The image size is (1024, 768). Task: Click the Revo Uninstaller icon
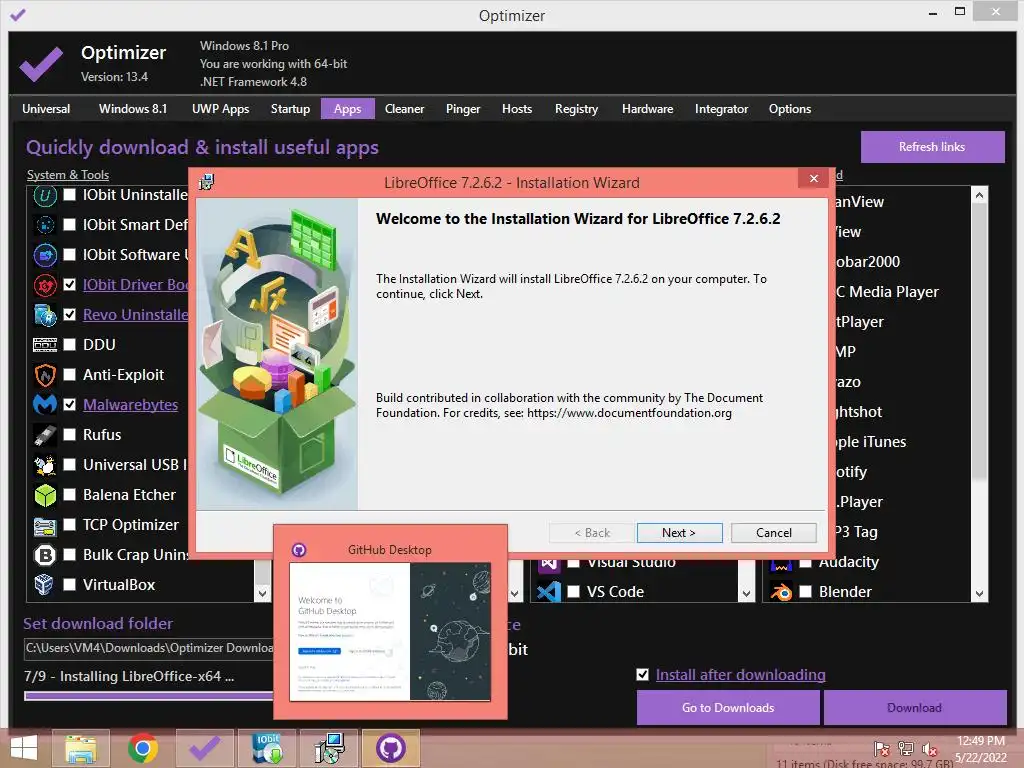point(45,315)
